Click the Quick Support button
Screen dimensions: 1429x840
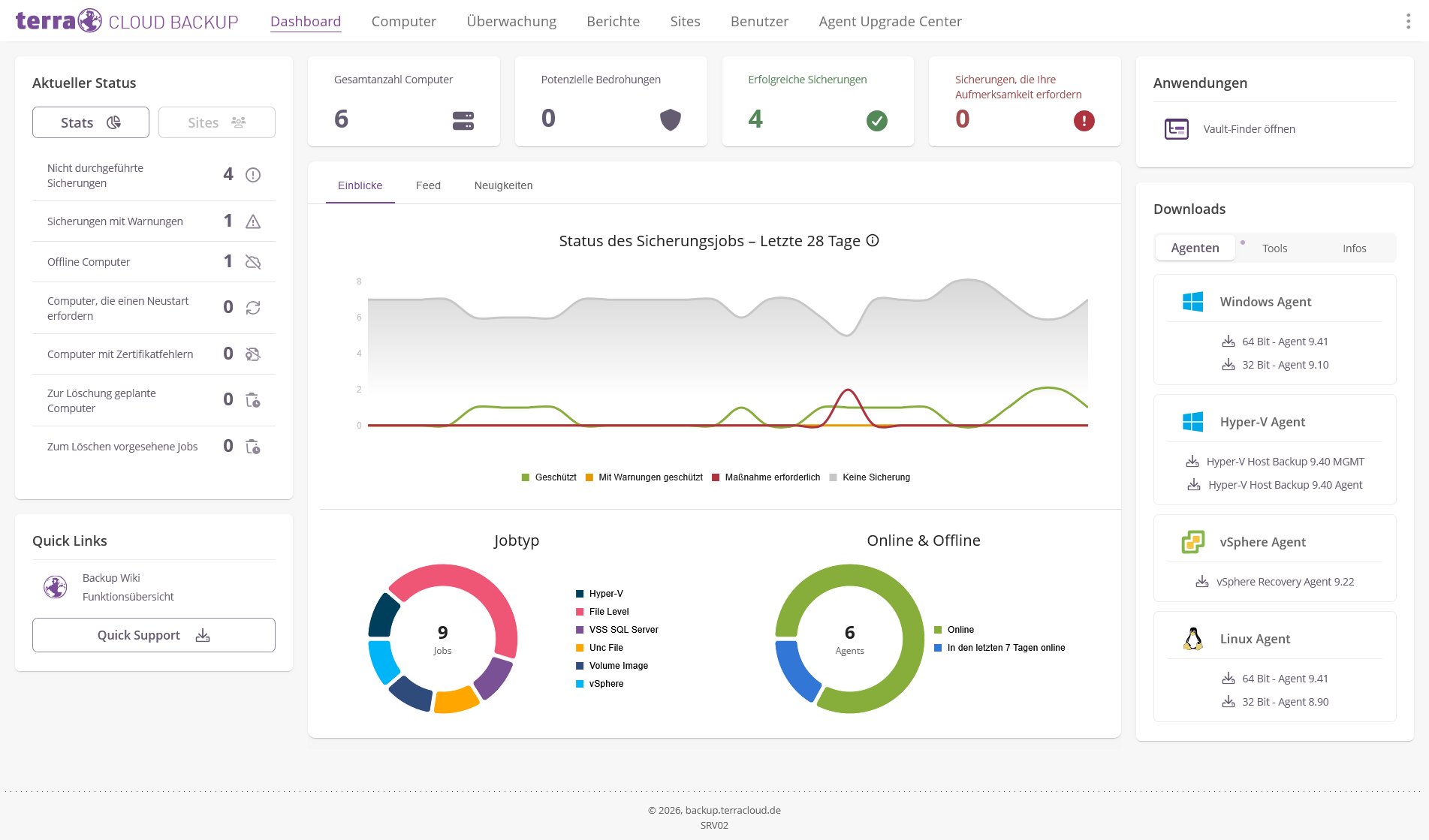154,635
